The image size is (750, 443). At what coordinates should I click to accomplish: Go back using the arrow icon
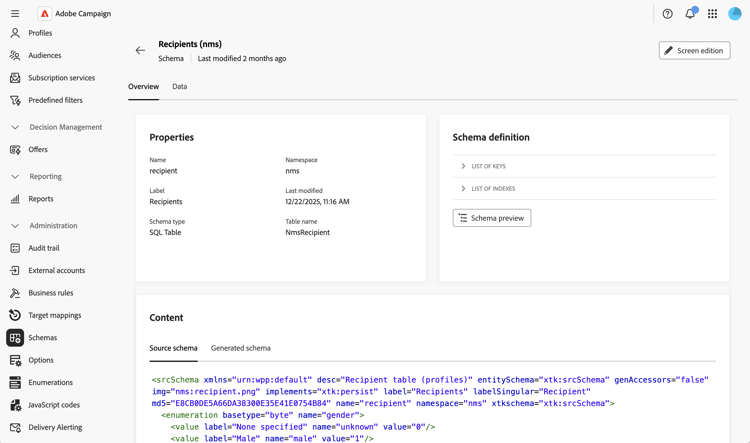(140, 50)
